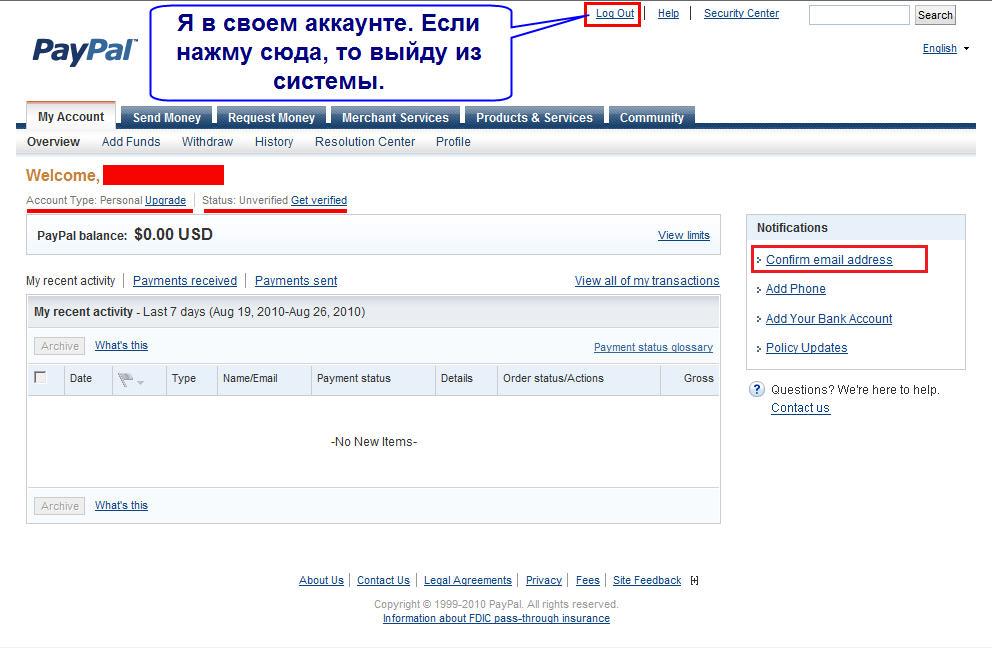Click the My recent activity label above table

tap(70, 281)
